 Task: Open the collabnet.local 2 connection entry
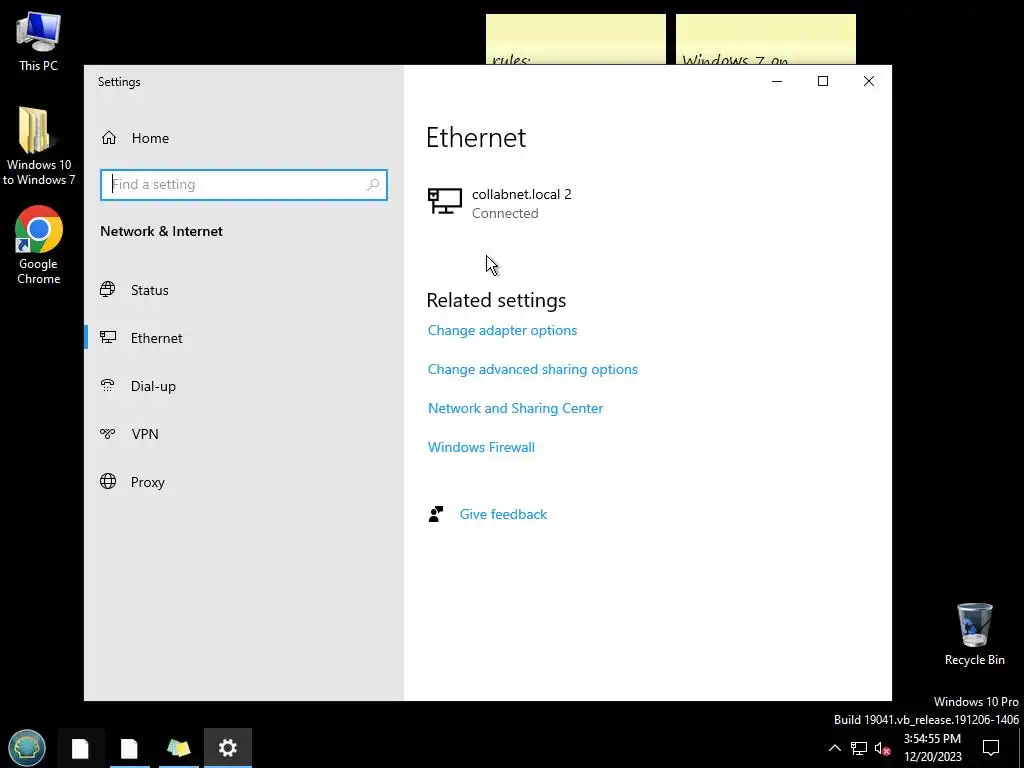[500, 203]
